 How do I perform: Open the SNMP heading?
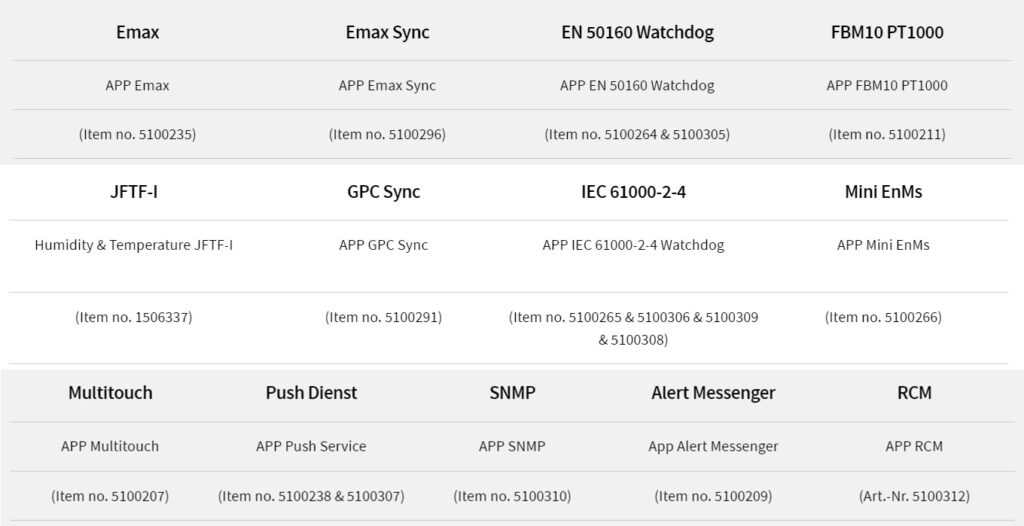(512, 393)
